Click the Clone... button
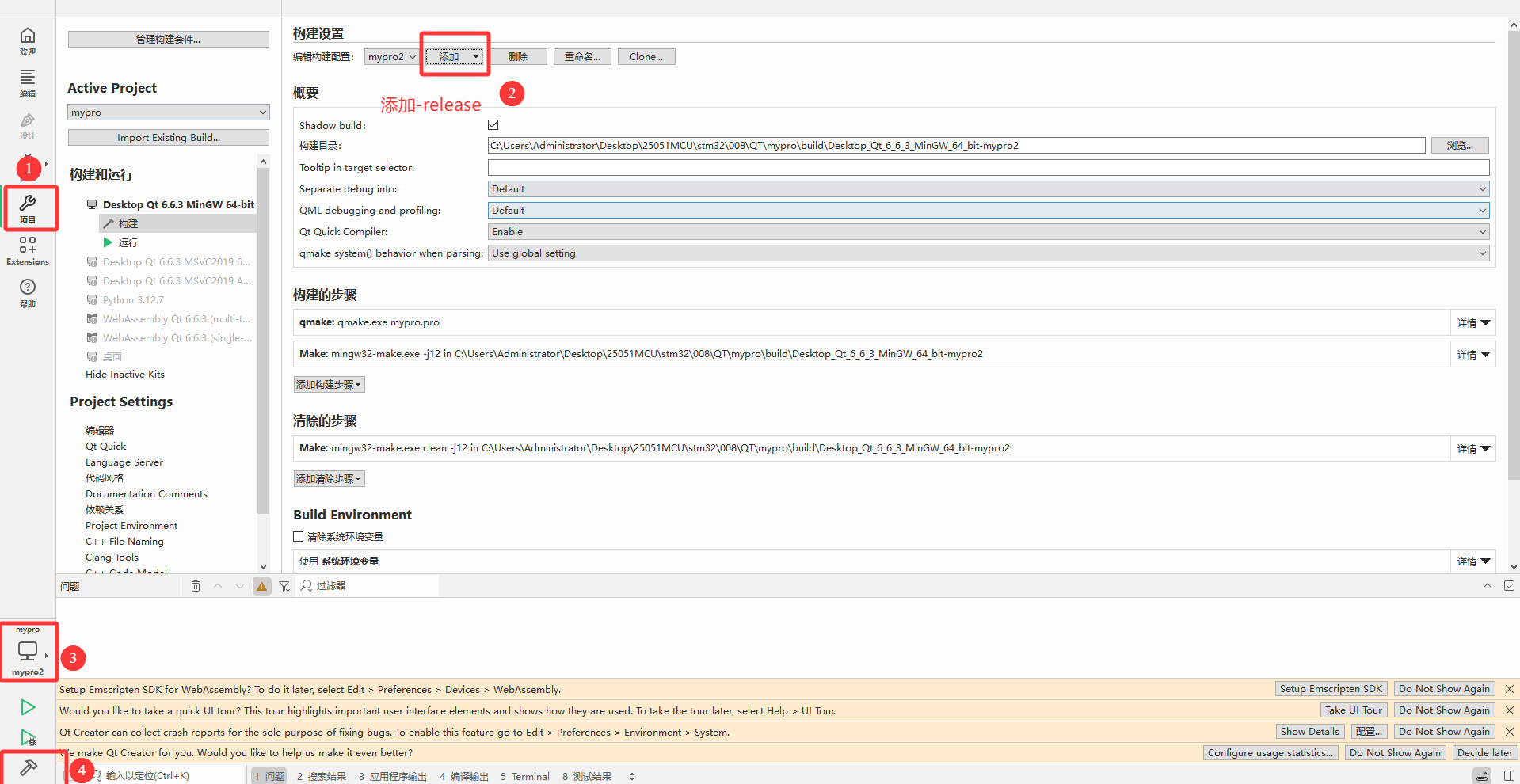The image size is (1520, 784). pos(646,57)
